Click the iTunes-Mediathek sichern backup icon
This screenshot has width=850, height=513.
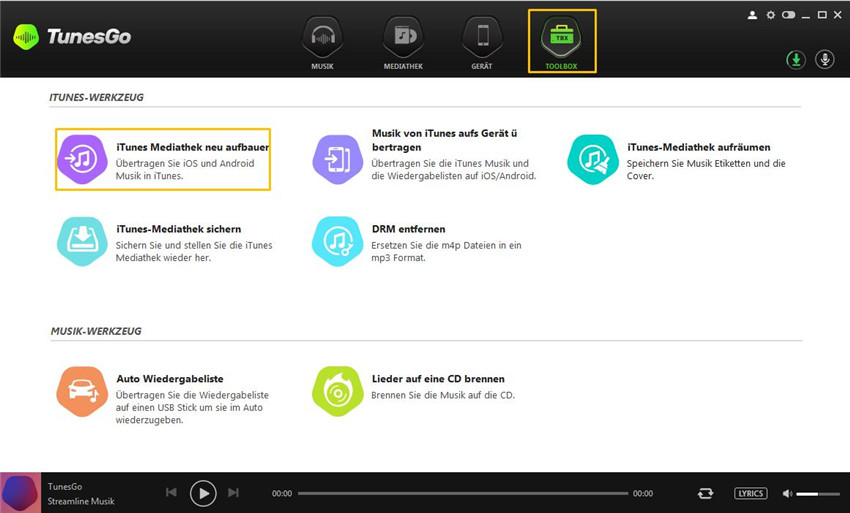[82, 241]
